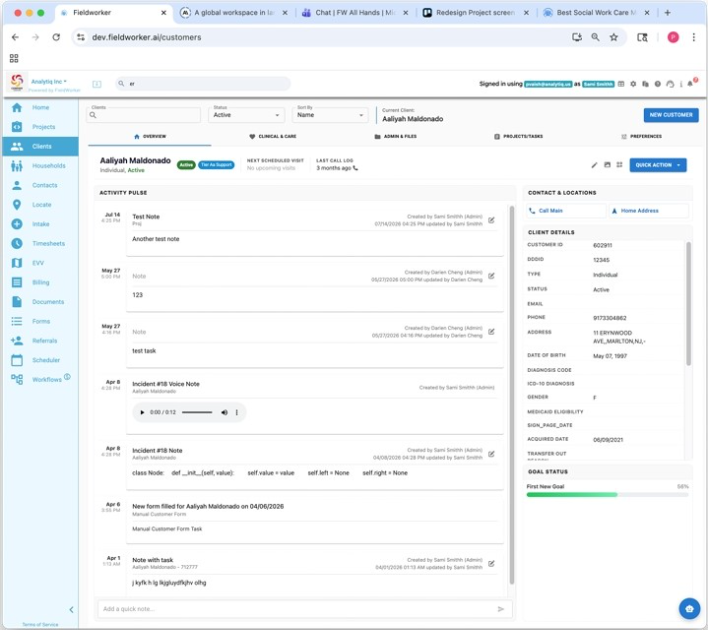Click the card icon beside Quick Action
This screenshot has height=630, width=708.
607,165
